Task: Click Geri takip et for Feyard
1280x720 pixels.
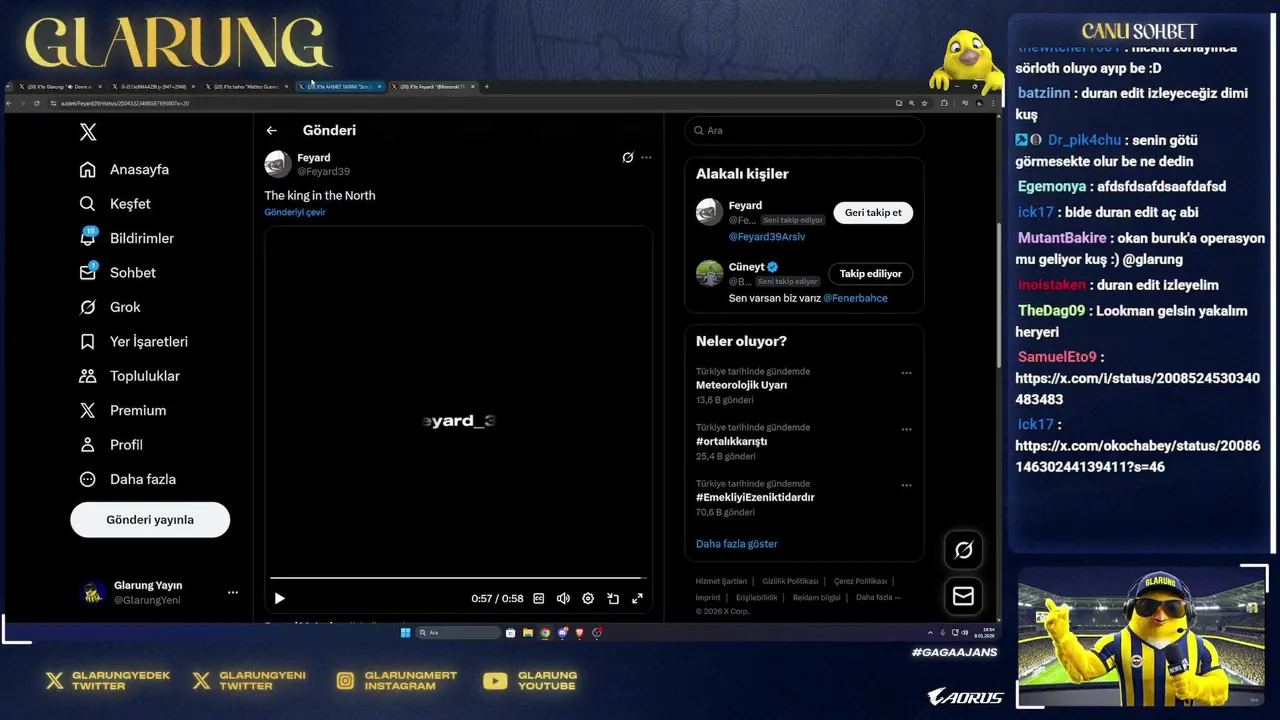Action: (873, 213)
